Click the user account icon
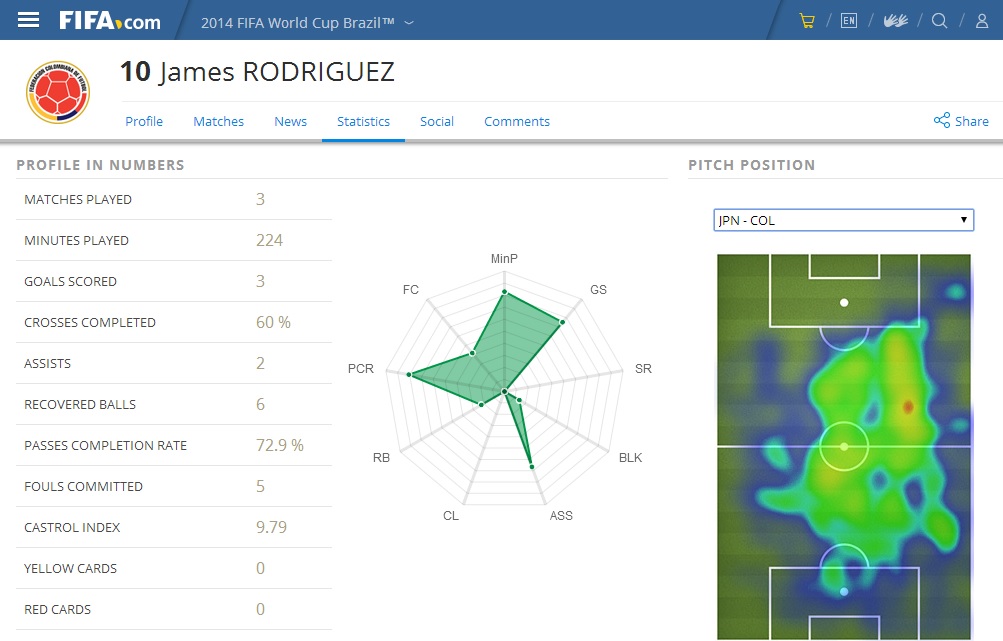The height and width of the screenshot is (641, 1003). 982,21
